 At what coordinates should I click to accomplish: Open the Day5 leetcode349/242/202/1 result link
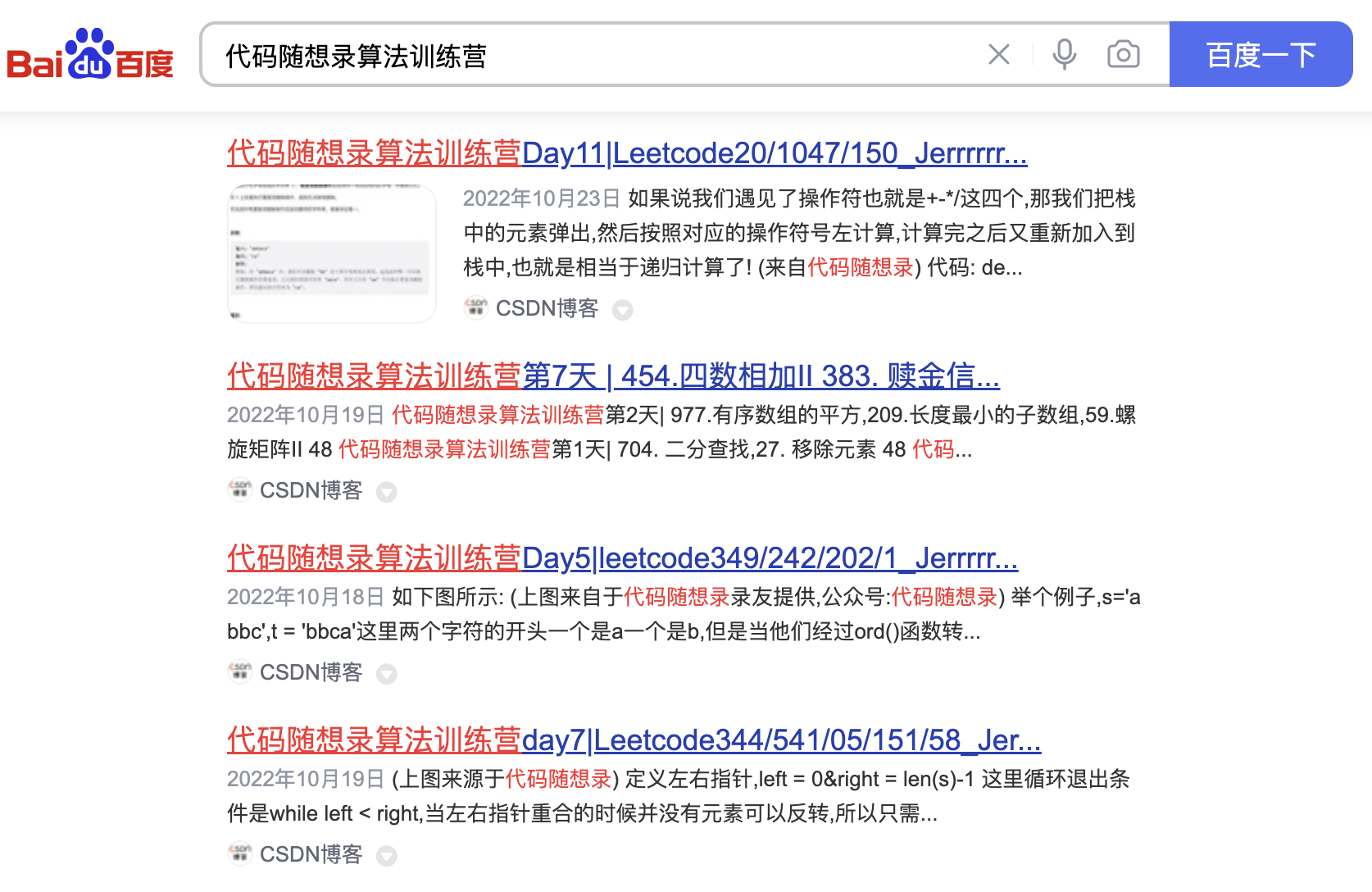pyautogui.click(x=622, y=558)
